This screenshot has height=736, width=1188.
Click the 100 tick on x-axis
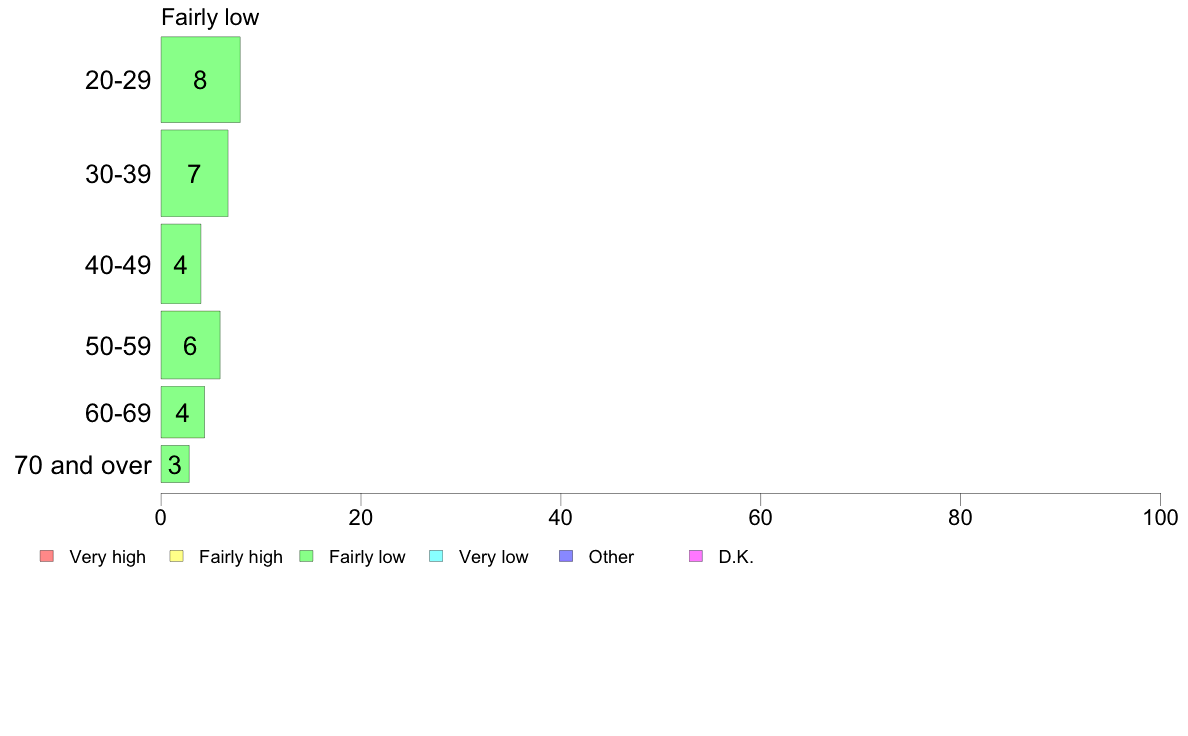(1160, 518)
